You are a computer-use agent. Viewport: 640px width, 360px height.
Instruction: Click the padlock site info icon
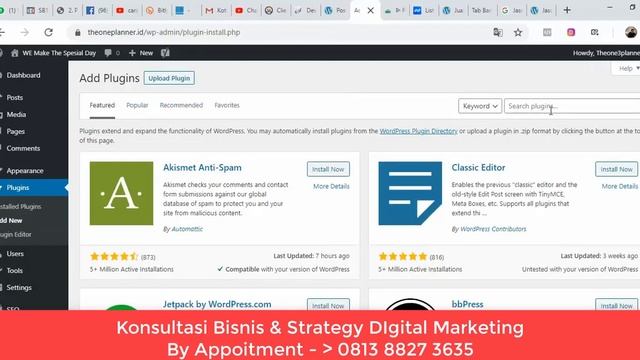click(78, 32)
